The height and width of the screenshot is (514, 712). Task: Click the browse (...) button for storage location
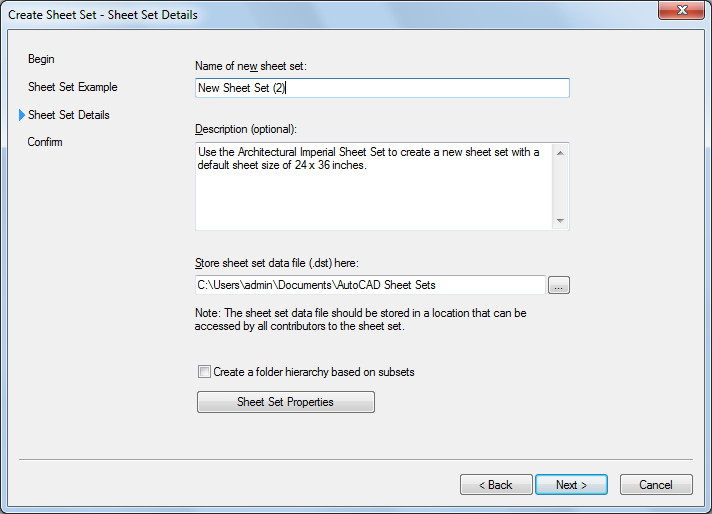[559, 286]
